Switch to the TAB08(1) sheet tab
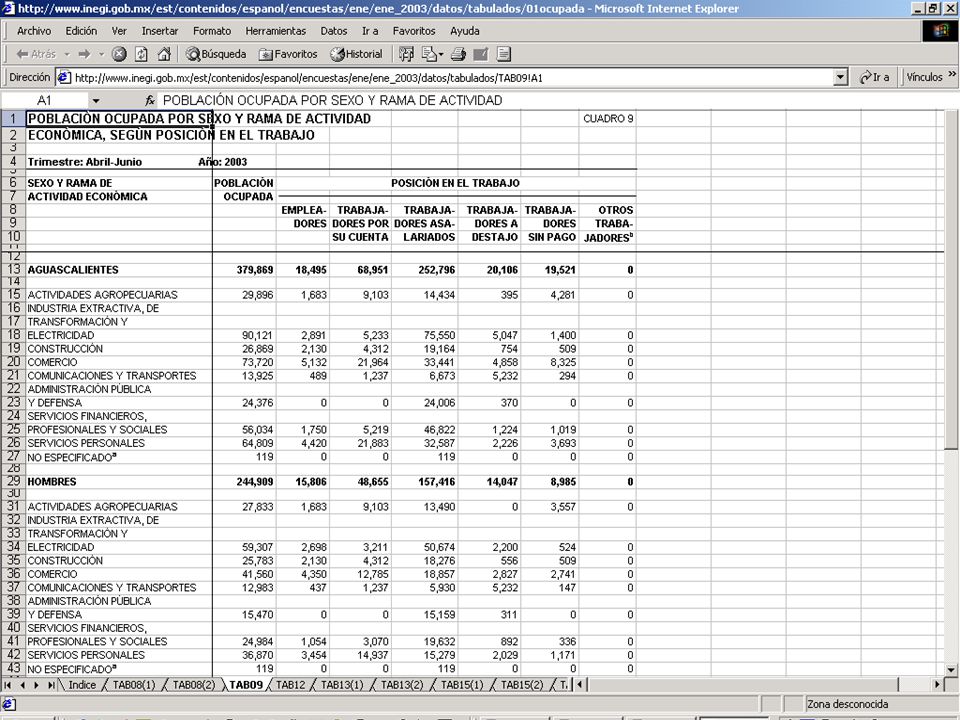Viewport: 960px width, 720px height. 133,685
